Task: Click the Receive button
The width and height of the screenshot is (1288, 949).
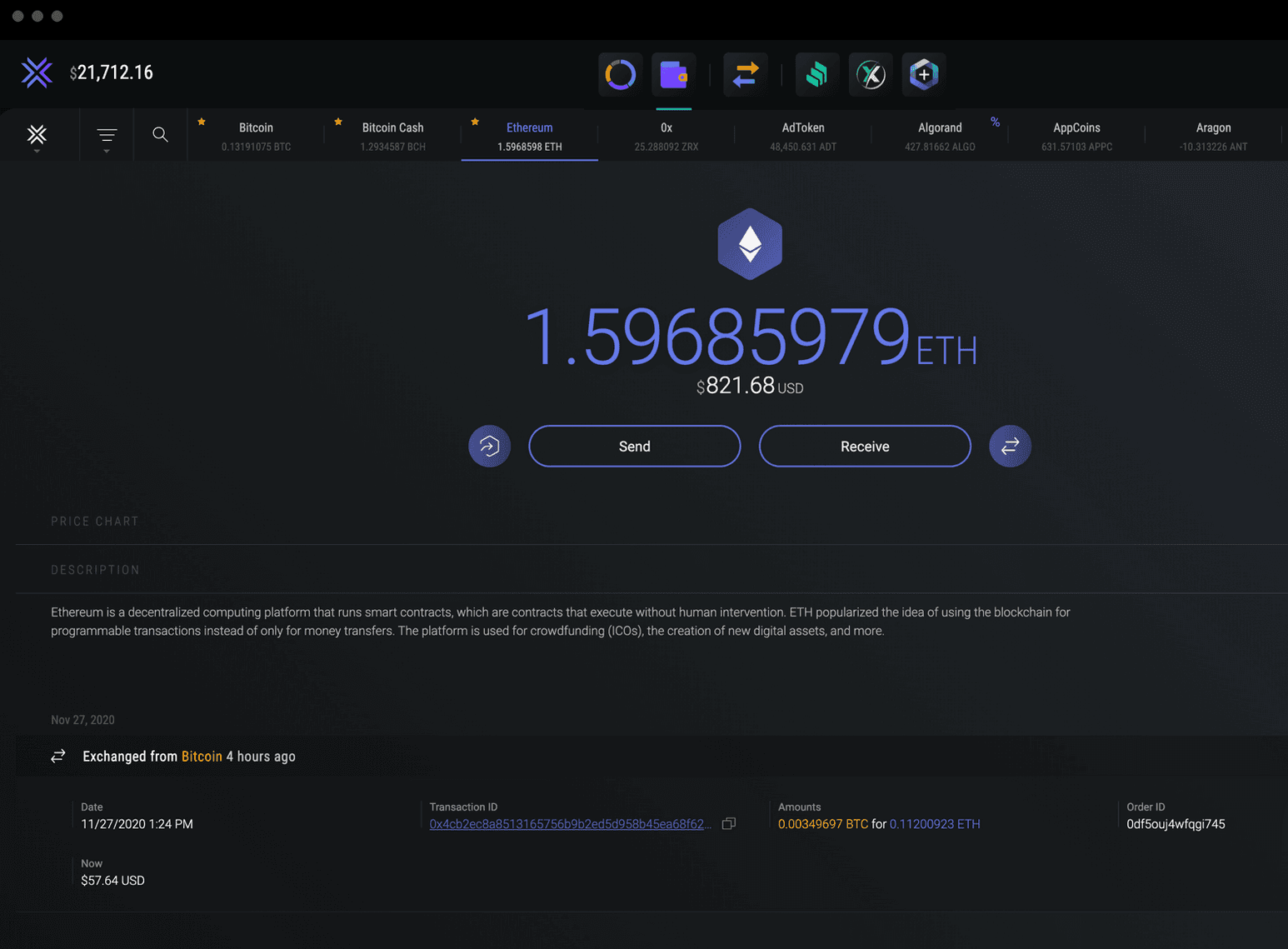Action: pyautogui.click(x=865, y=447)
